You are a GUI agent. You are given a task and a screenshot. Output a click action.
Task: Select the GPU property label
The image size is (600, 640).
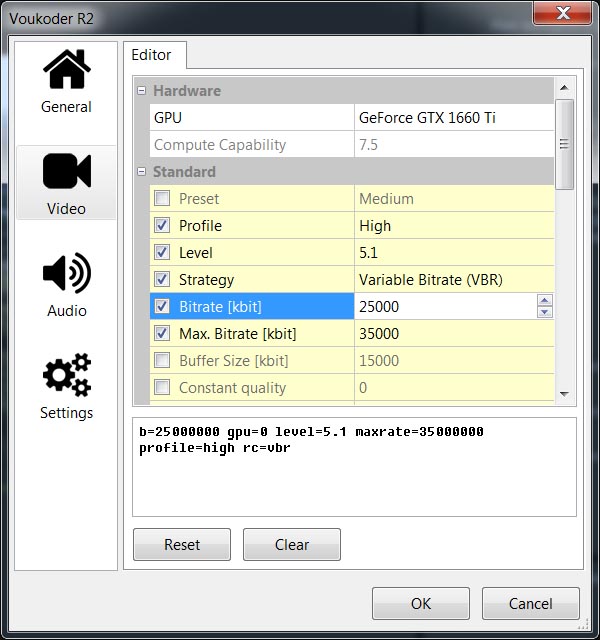tap(168, 118)
